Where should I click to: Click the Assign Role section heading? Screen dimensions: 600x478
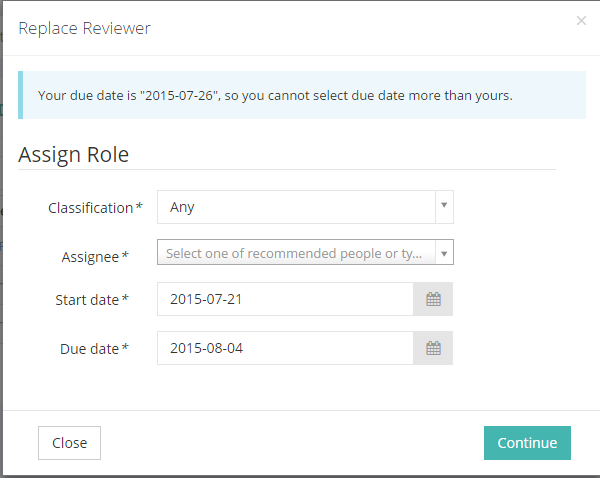pos(73,155)
